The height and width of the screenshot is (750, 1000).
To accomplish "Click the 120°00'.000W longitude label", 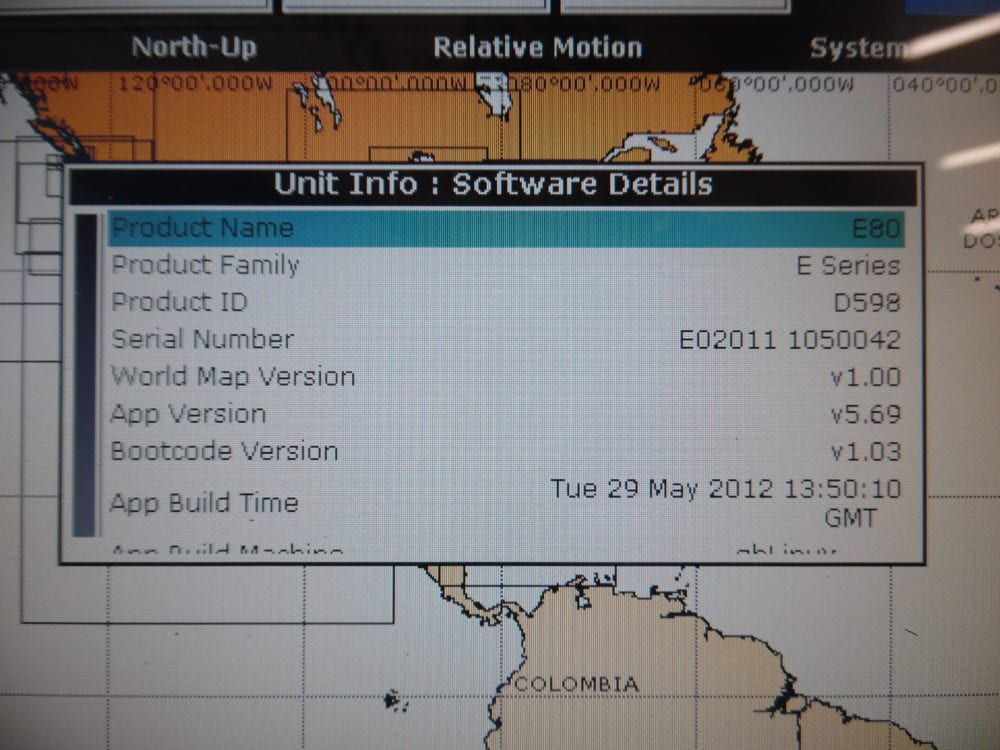I will 195,84.
